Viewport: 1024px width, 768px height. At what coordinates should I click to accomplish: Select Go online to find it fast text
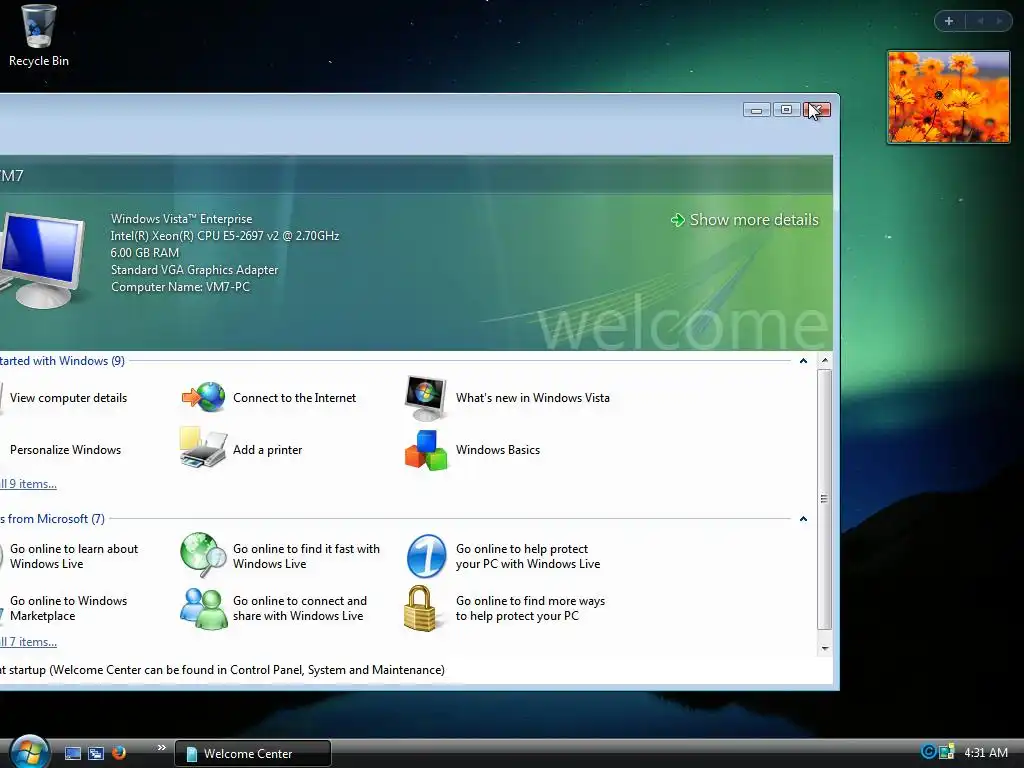point(306,556)
